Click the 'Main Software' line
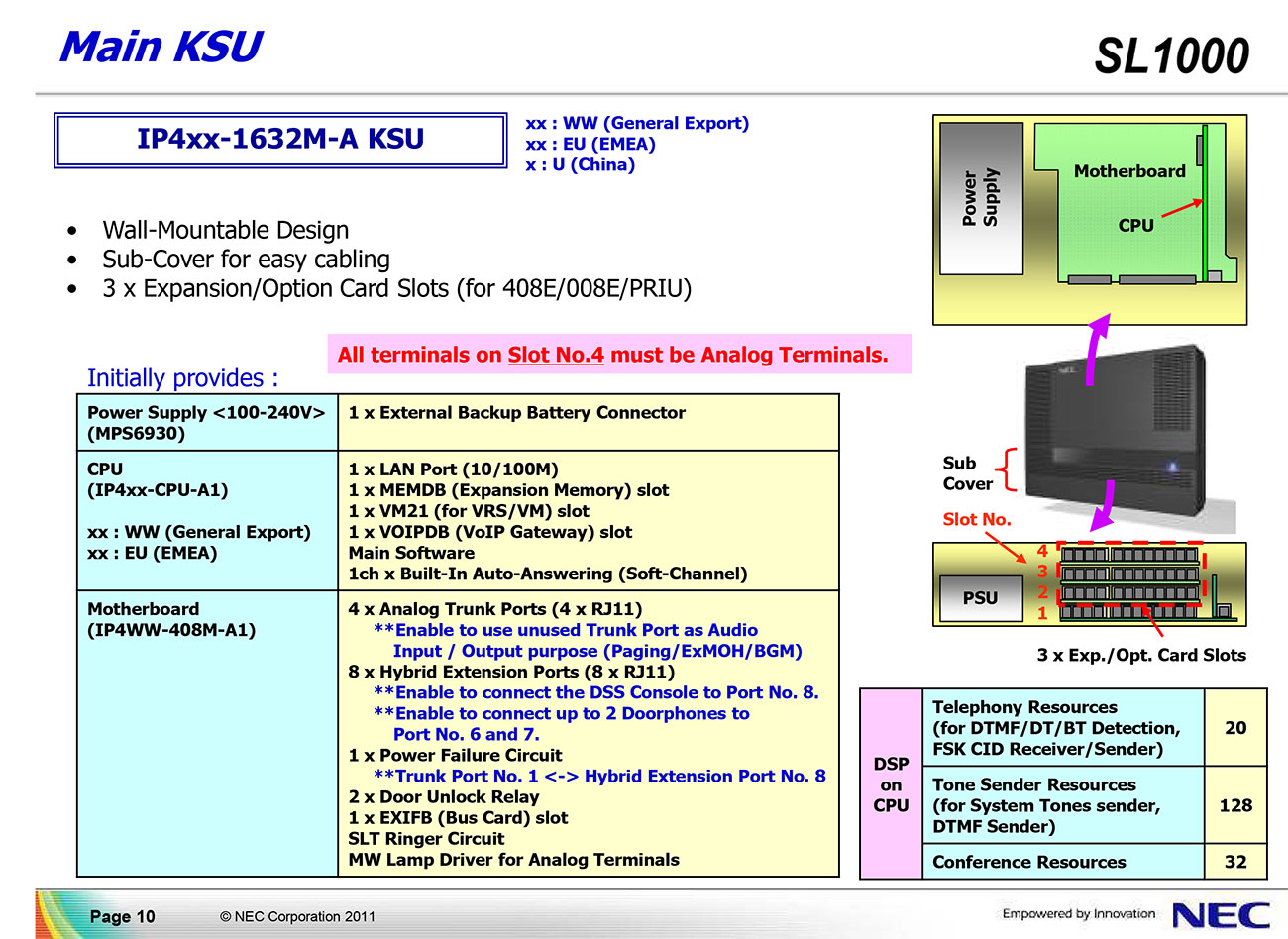 click(411, 553)
